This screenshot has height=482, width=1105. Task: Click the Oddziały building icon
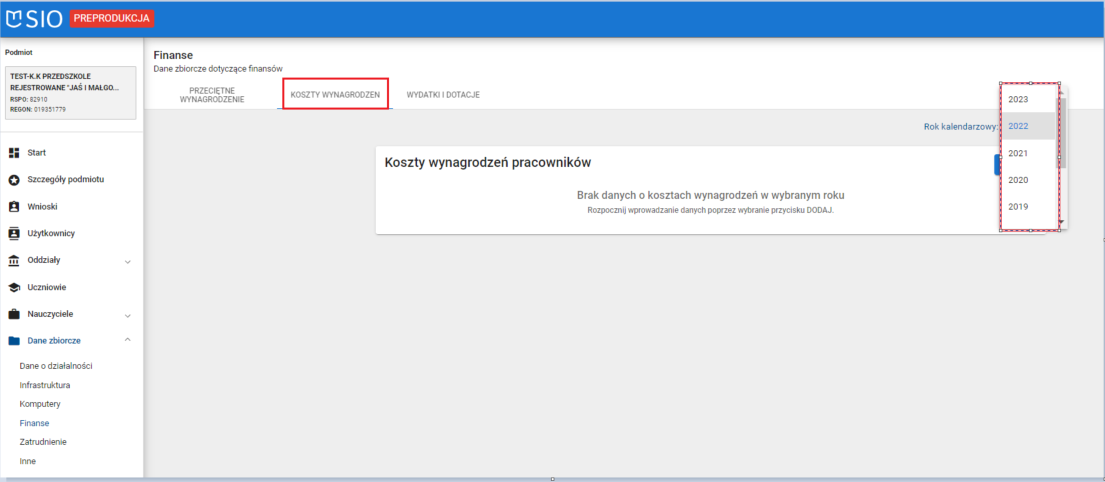[14, 260]
